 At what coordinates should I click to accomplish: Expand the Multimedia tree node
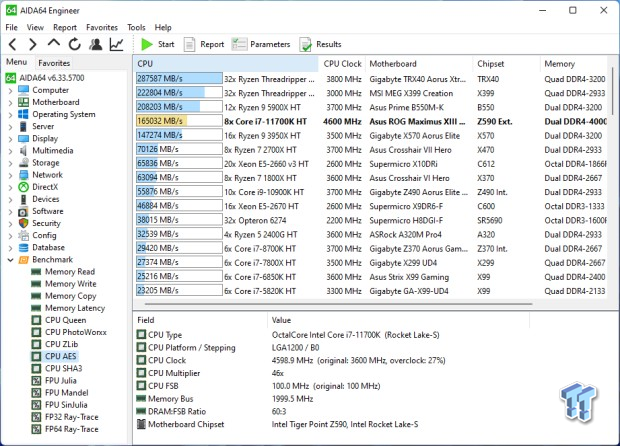[11, 151]
